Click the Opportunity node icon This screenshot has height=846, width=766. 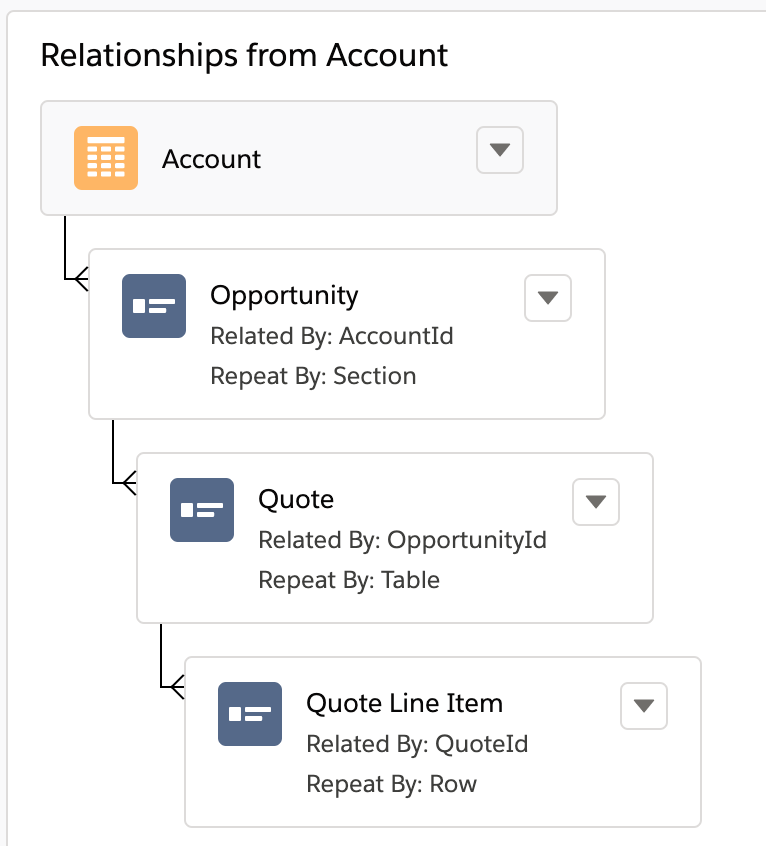(154, 306)
